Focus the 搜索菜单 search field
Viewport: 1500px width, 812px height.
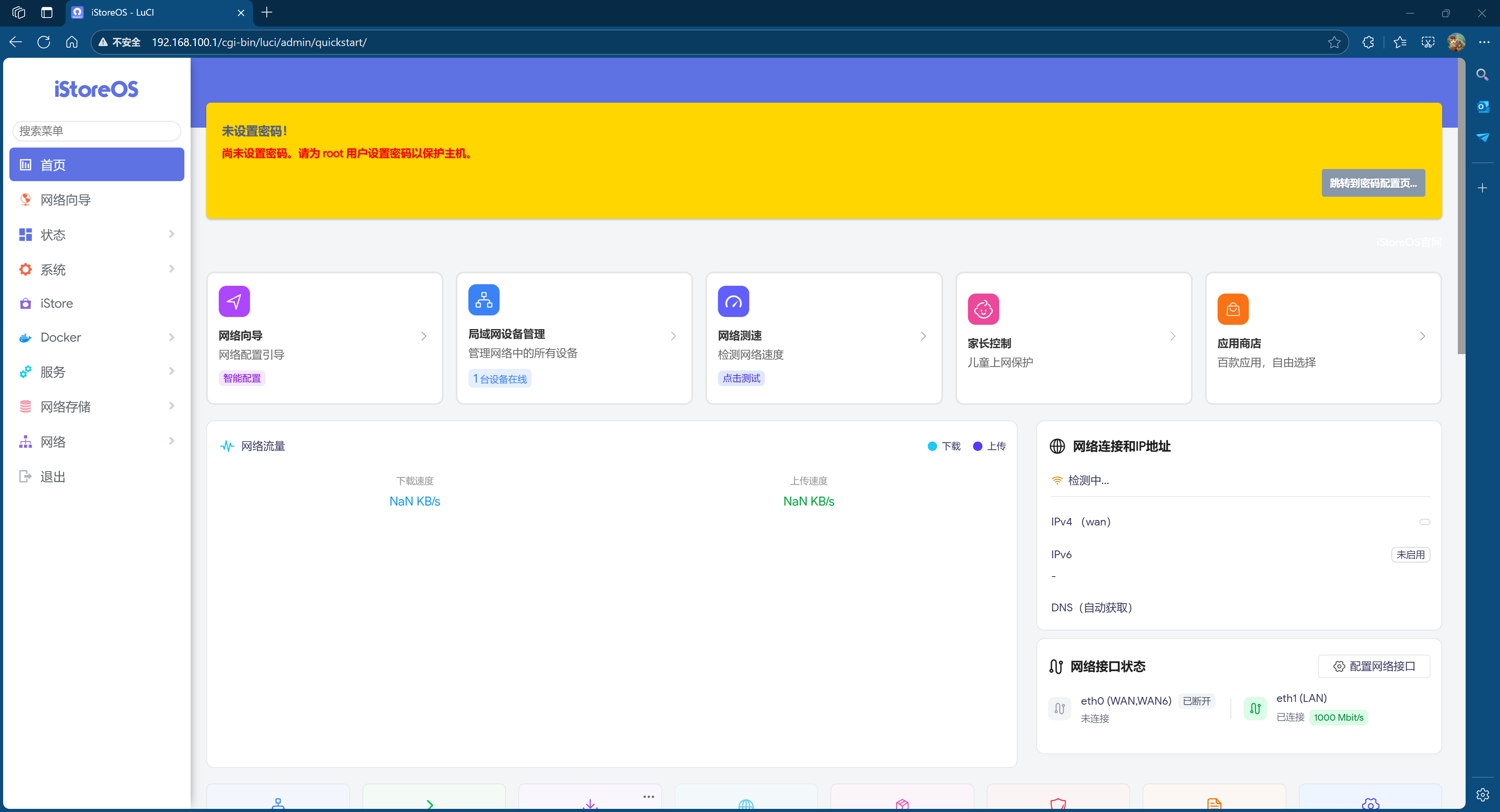[96, 131]
